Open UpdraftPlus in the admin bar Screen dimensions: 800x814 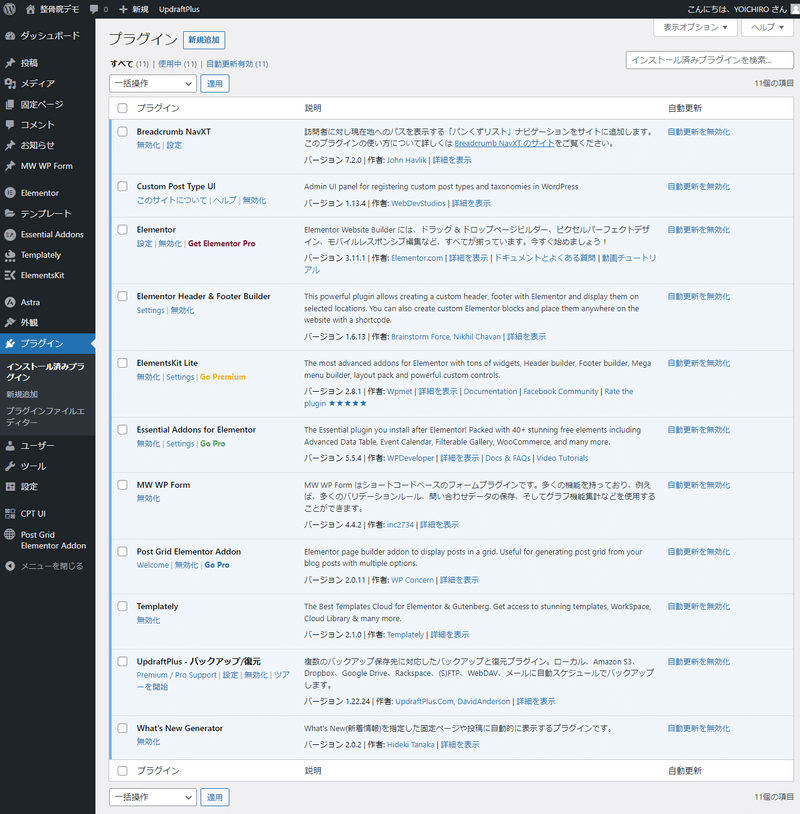tap(179, 9)
